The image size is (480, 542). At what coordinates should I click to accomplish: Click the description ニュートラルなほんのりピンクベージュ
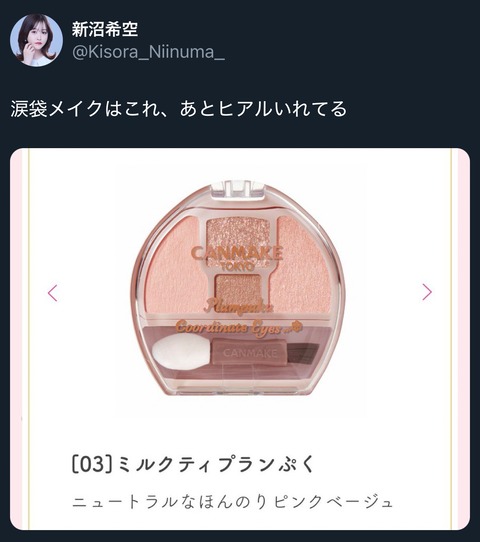click(x=233, y=503)
